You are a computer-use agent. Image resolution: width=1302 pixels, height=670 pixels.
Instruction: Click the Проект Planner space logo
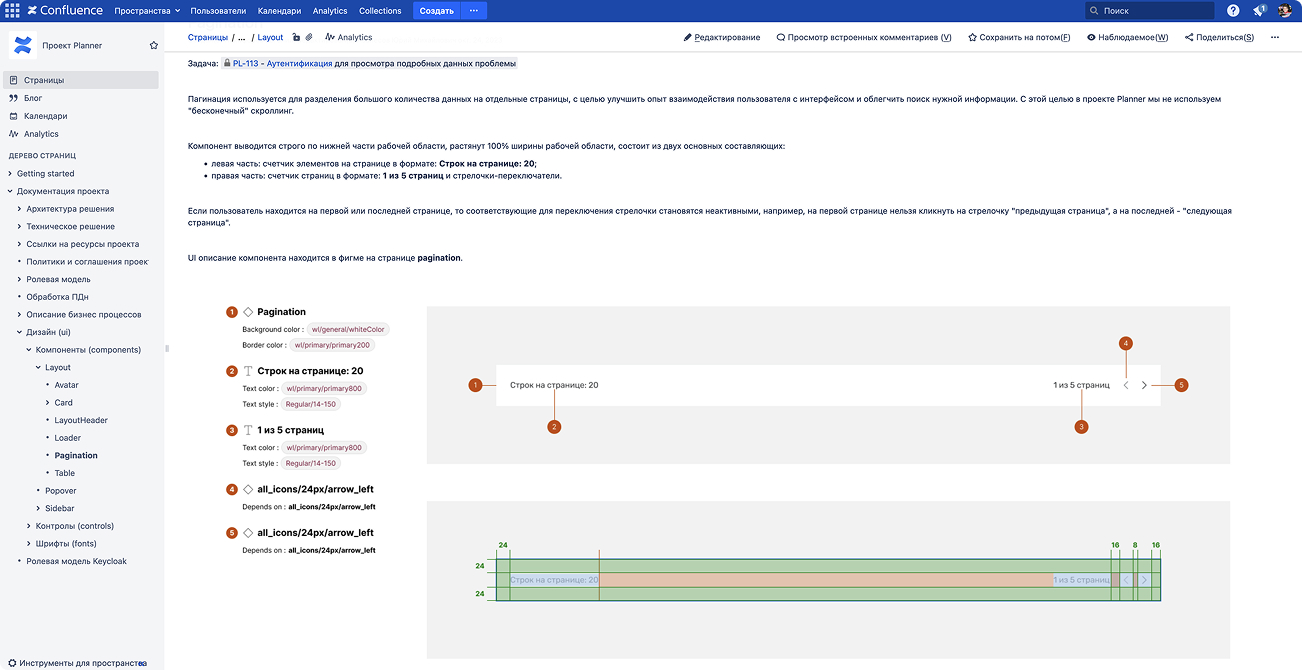click(x=21, y=45)
